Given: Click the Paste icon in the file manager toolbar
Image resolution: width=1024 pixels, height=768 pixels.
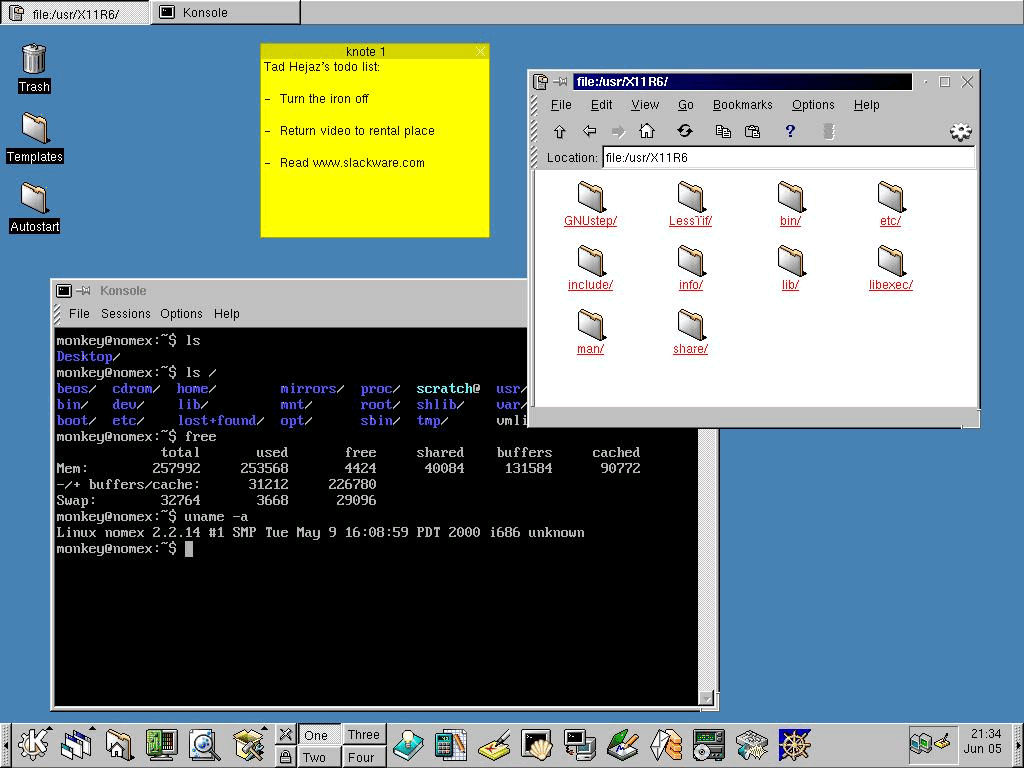Looking at the screenshot, I should pyautogui.click(x=753, y=131).
